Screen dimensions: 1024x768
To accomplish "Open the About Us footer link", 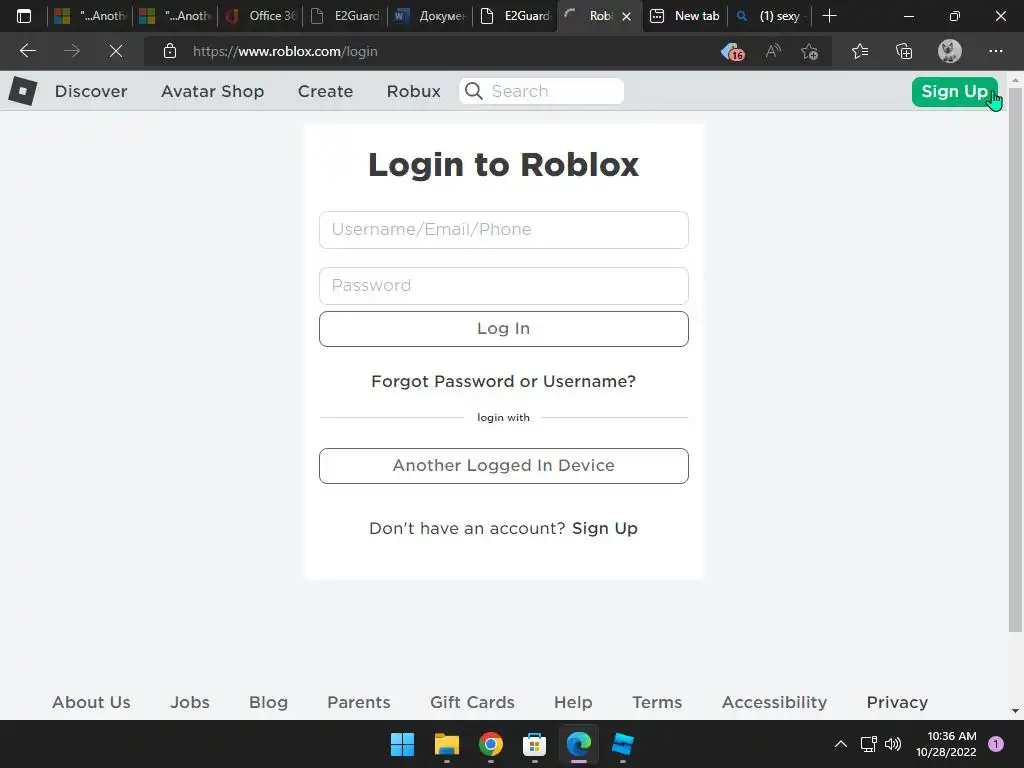I will point(91,702).
